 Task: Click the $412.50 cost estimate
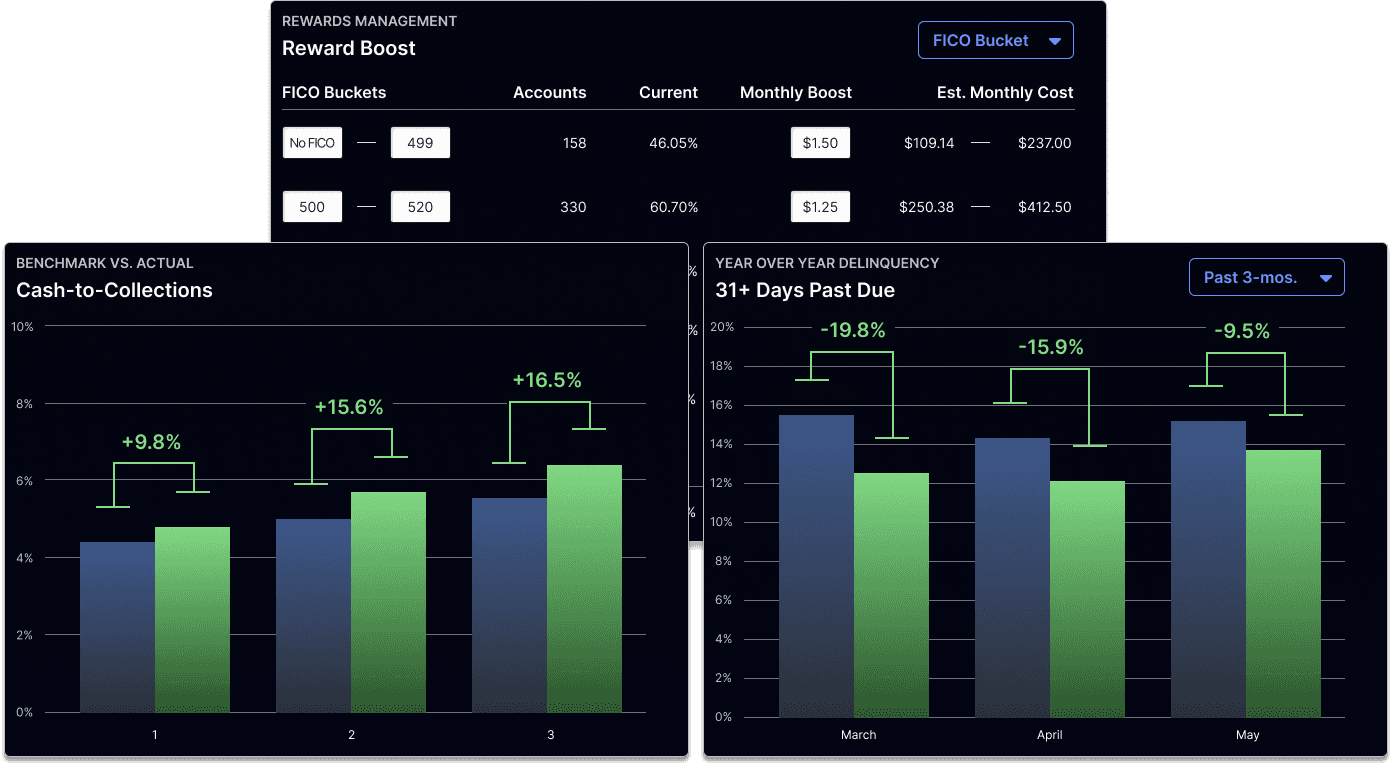pyautogui.click(x=1044, y=207)
